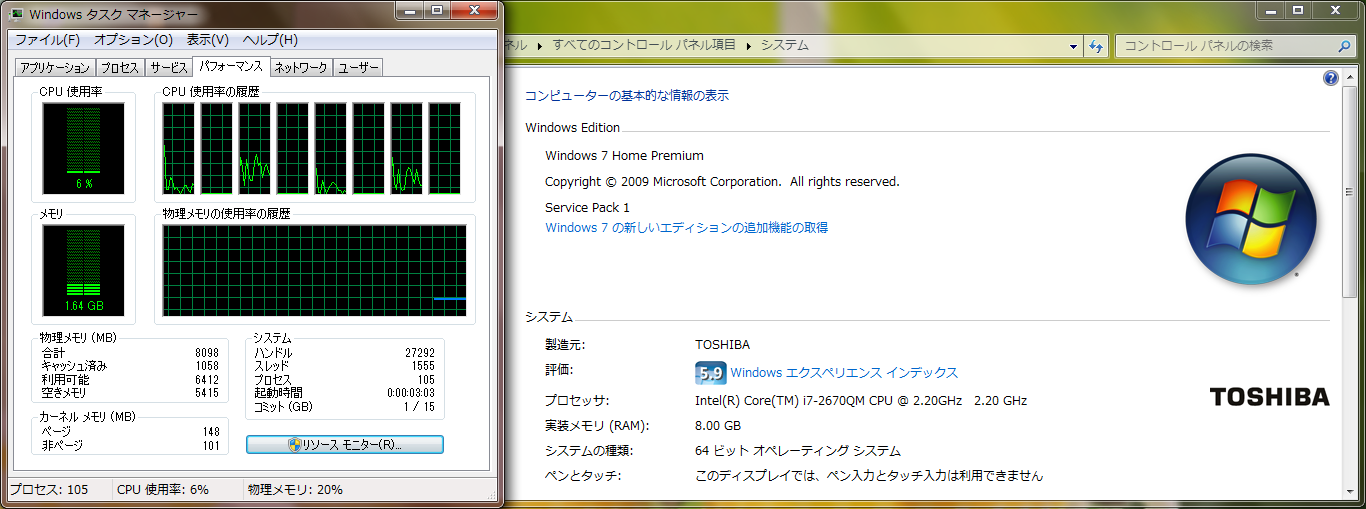
Task: Expand arrow after すべてのコントロール パネル項目 breadcrumb
Action: [x=748, y=46]
